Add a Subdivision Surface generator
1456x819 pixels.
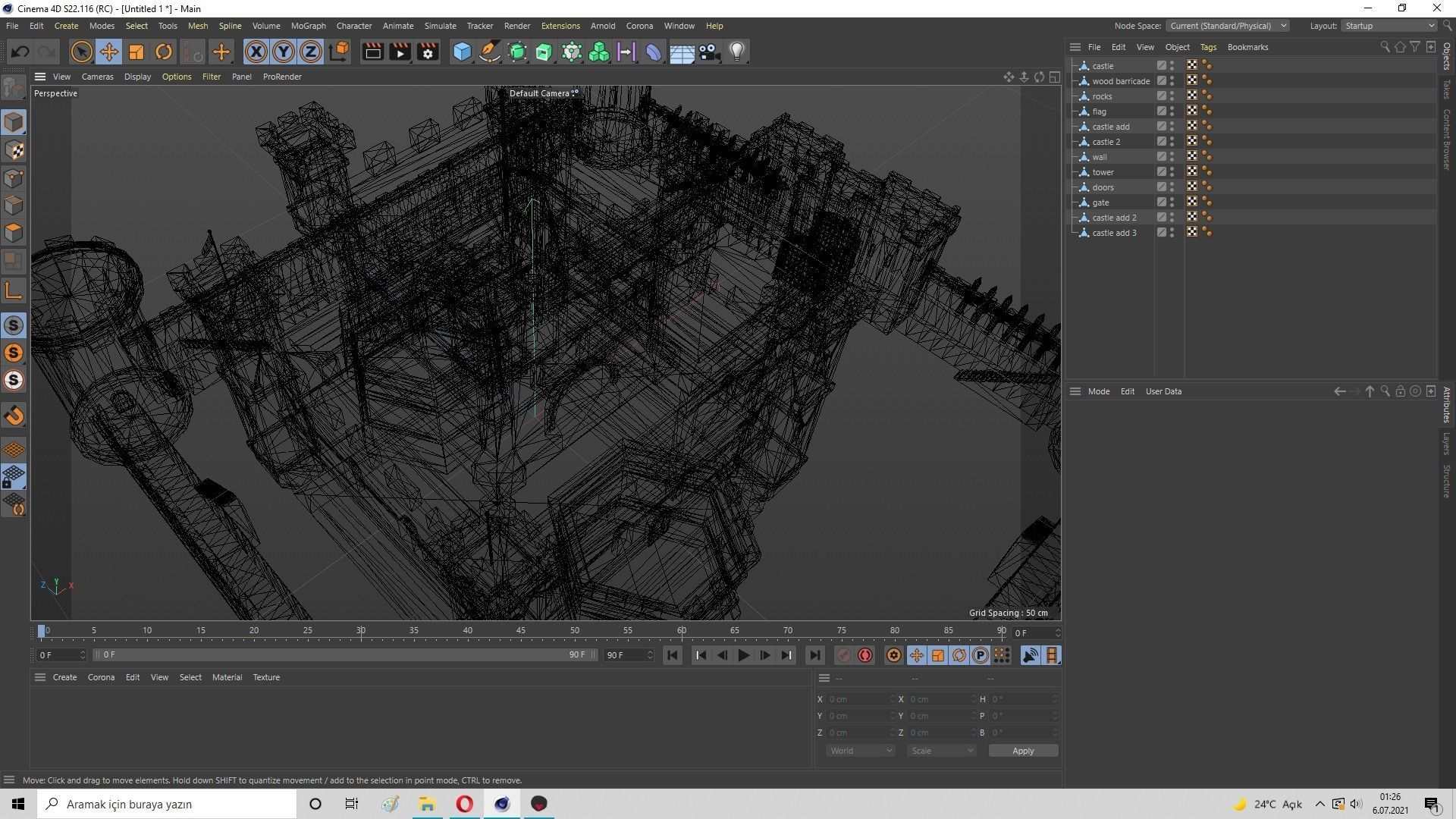517,52
